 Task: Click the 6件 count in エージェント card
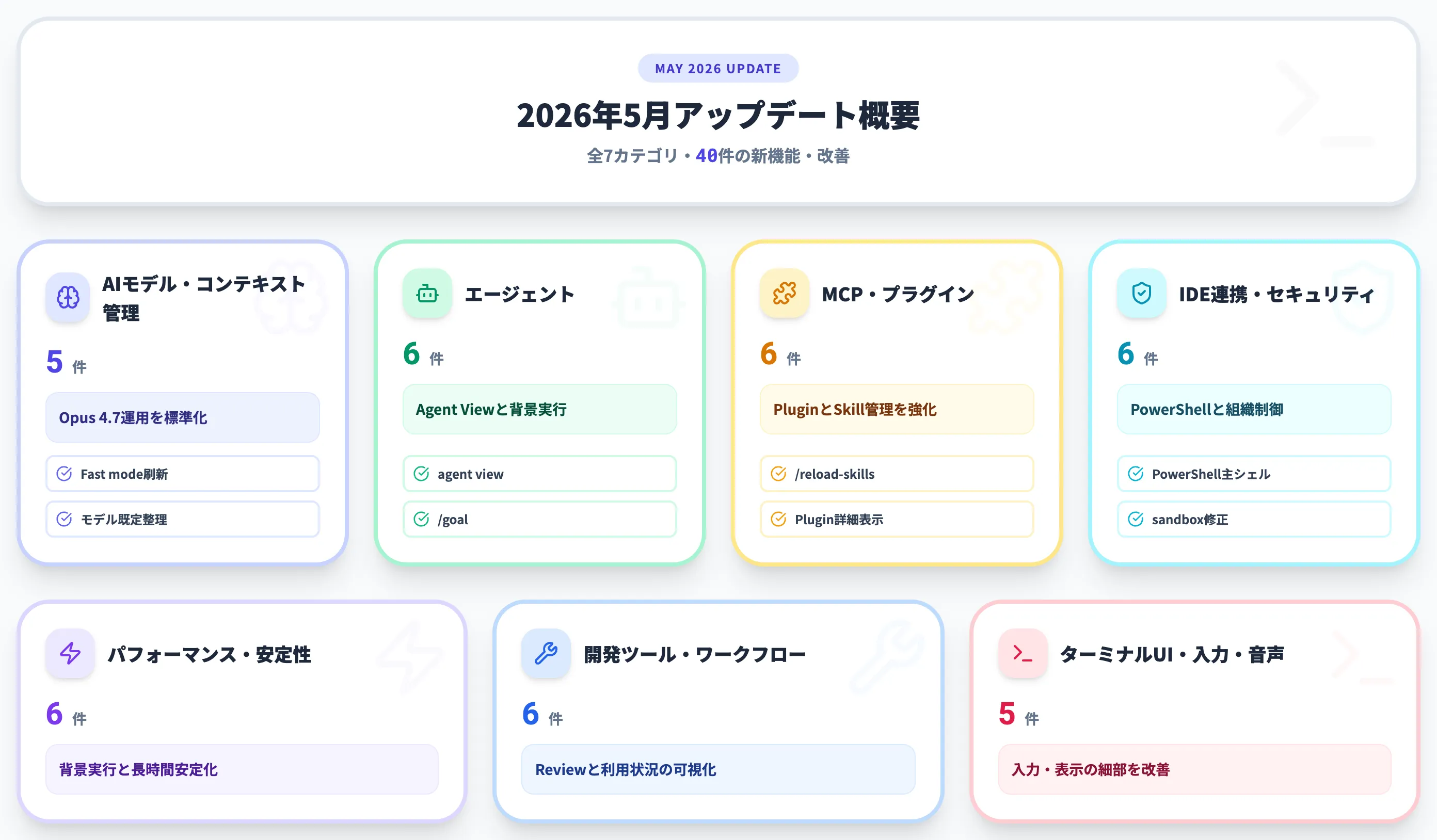pyautogui.click(x=424, y=354)
